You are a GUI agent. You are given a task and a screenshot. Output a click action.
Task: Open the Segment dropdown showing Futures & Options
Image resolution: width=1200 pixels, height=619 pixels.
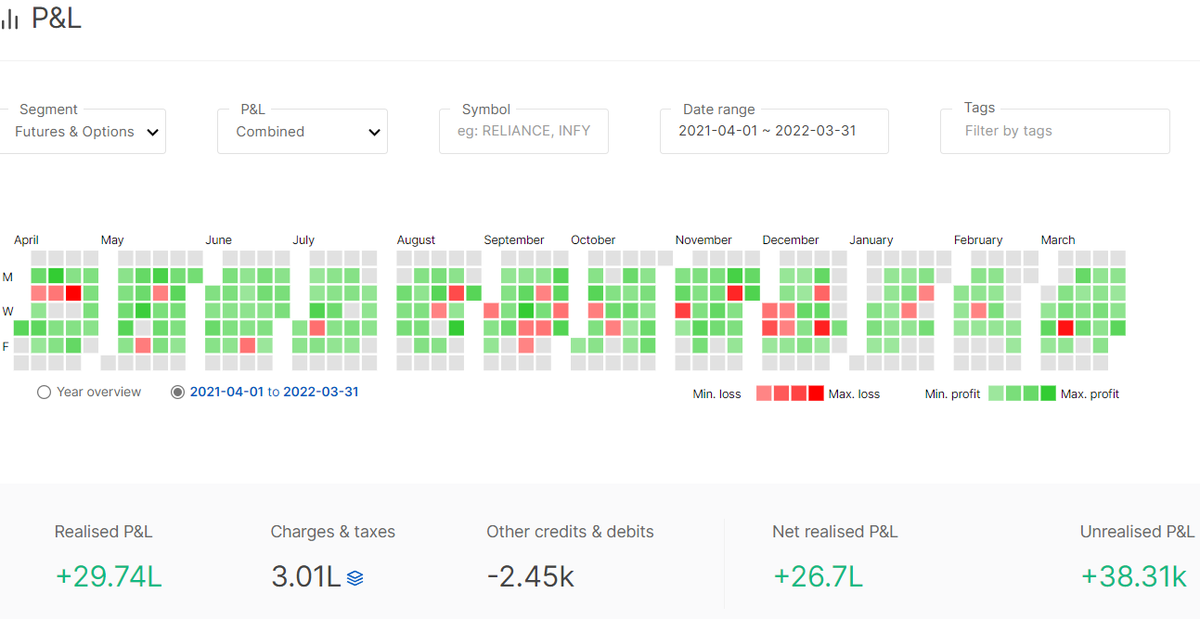83,131
